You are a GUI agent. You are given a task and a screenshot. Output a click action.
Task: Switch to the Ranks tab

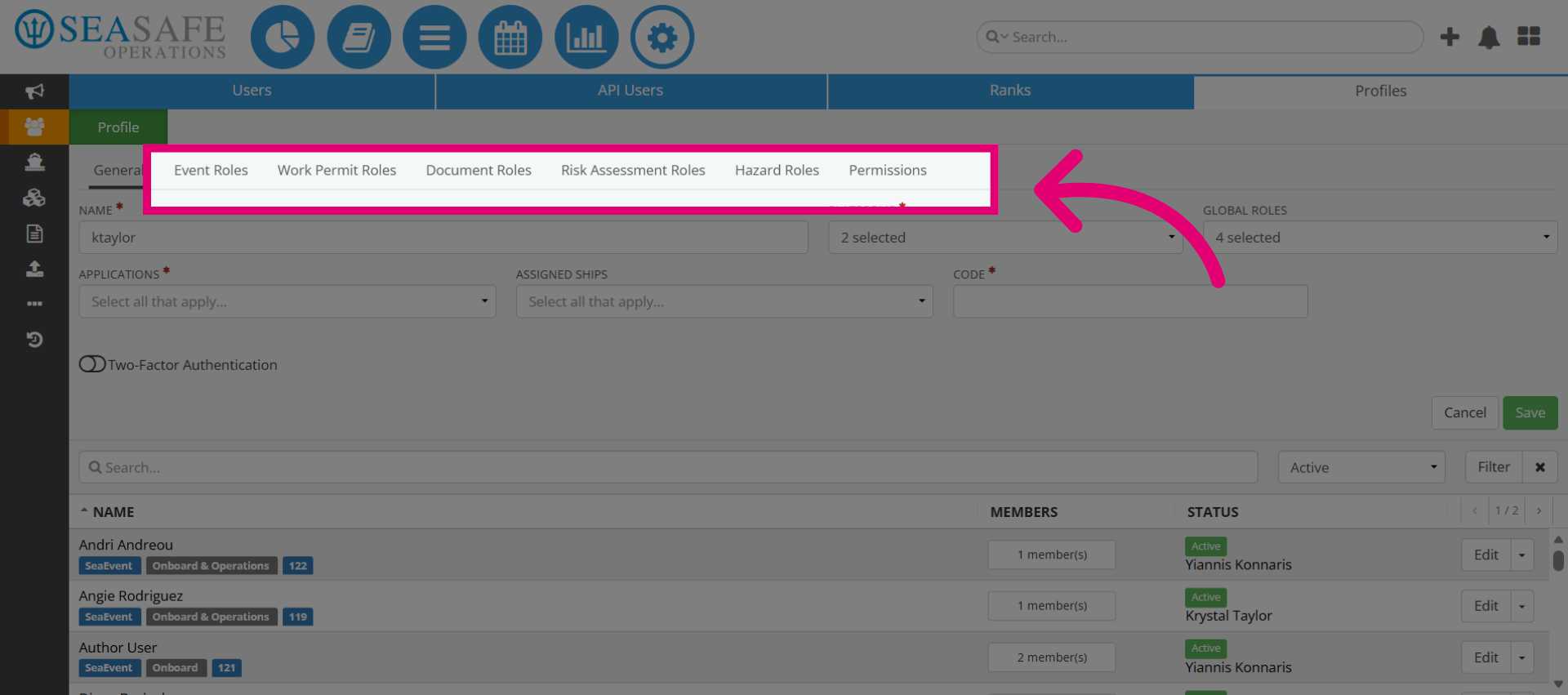[1010, 91]
